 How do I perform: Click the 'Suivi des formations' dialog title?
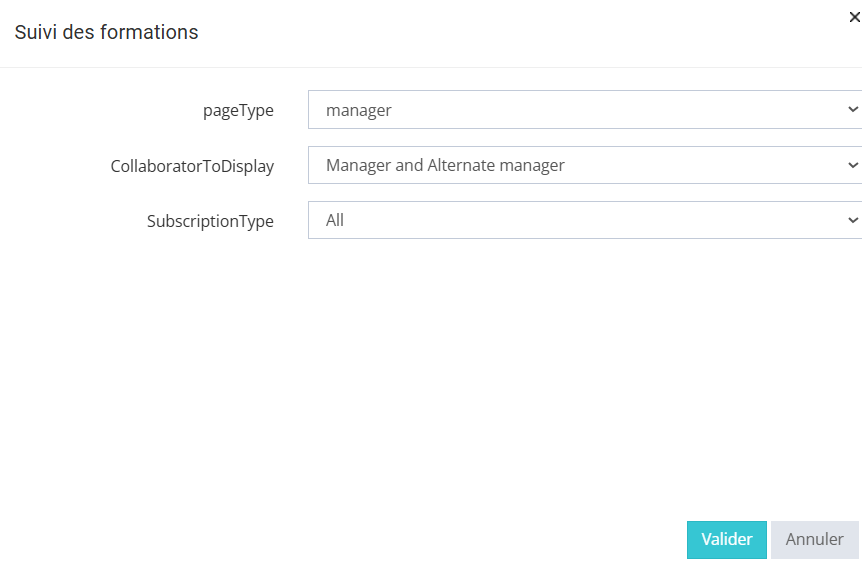point(106,32)
